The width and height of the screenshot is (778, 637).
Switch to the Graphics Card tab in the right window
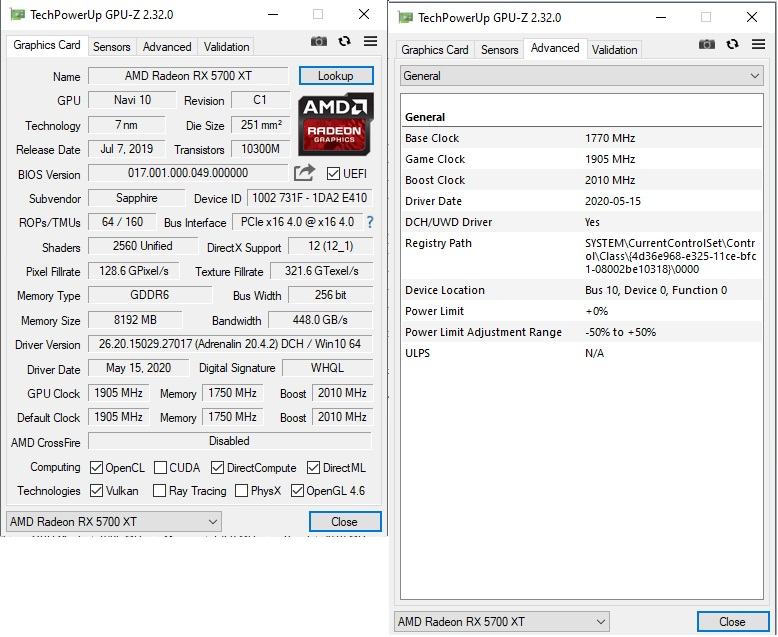[435, 50]
